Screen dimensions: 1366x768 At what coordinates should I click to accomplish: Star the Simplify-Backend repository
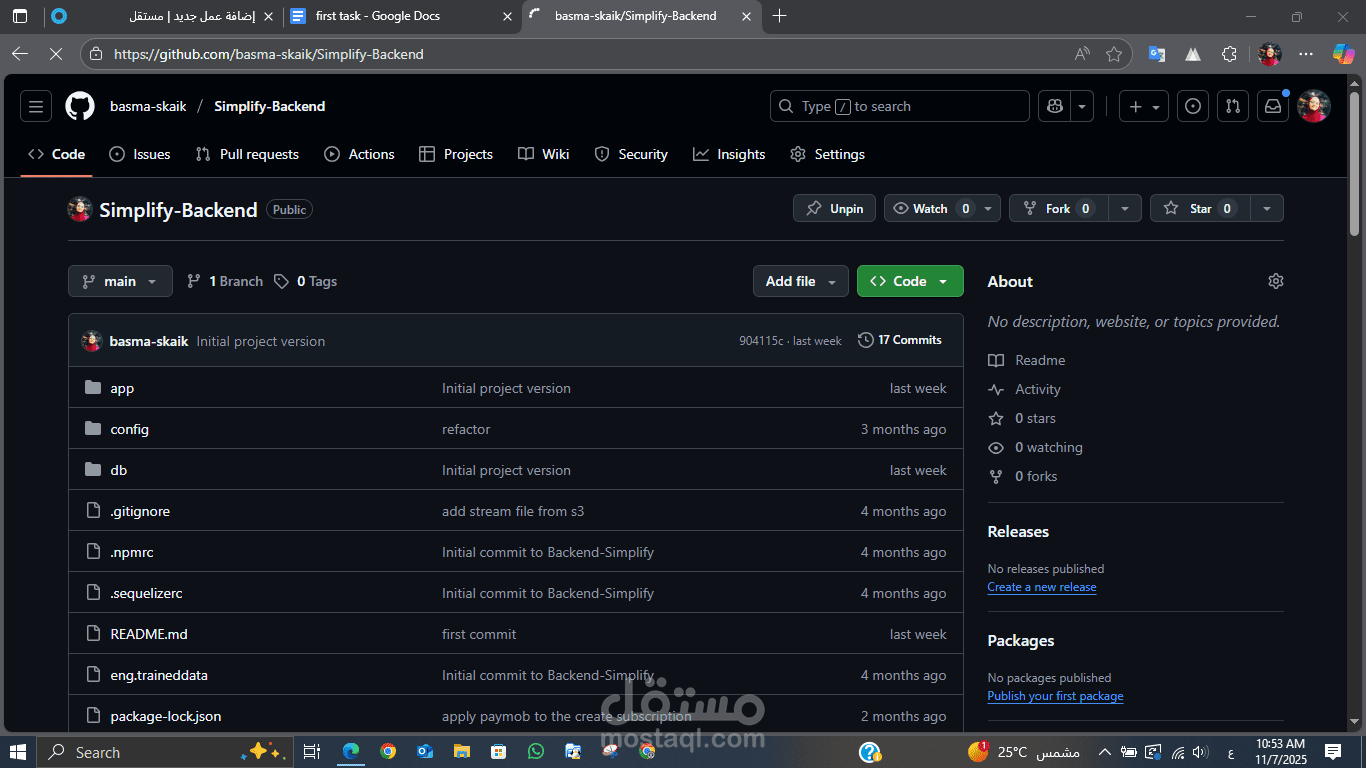(x=1200, y=208)
